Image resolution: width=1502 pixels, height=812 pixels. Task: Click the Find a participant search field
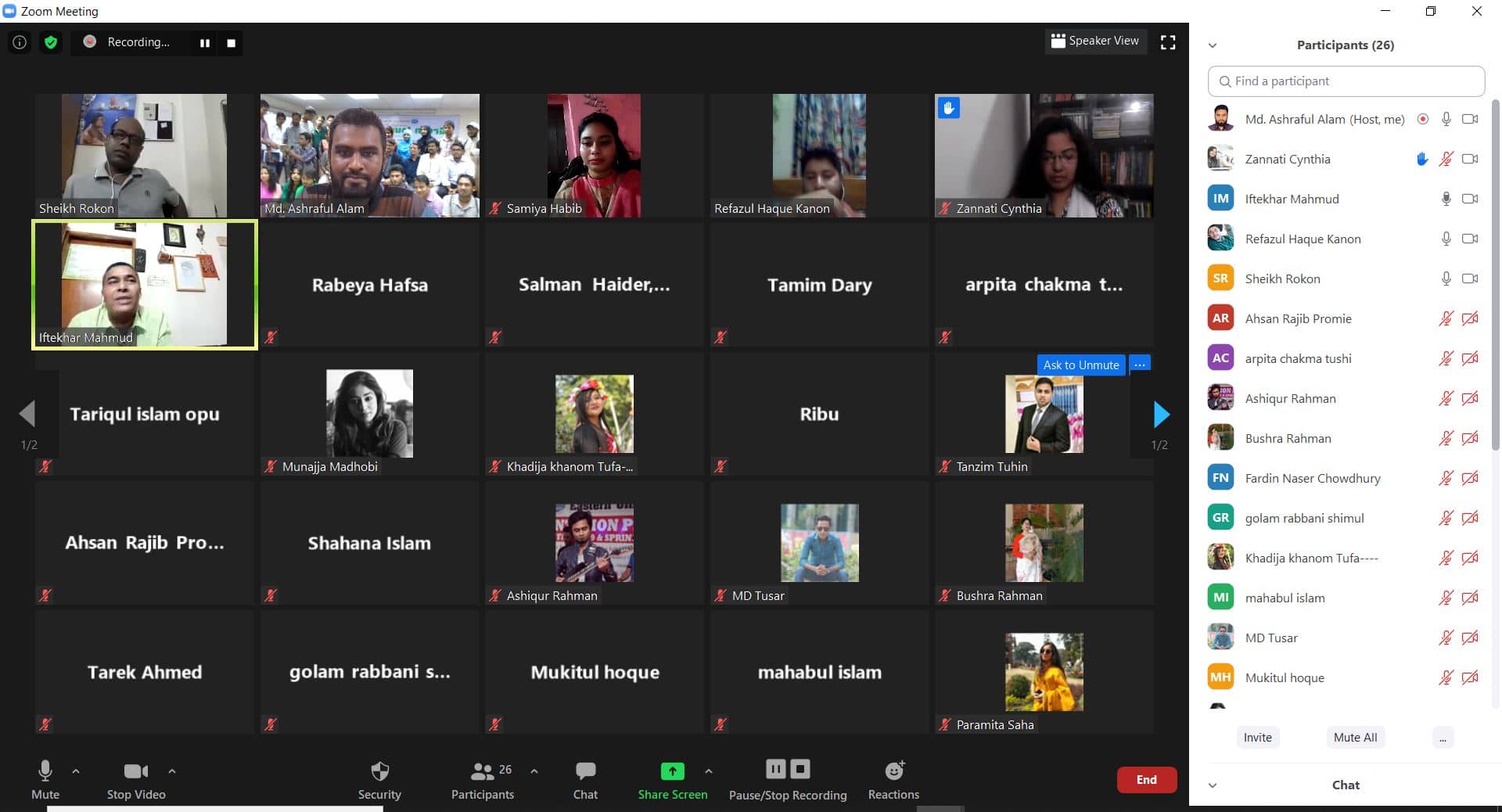1346,81
